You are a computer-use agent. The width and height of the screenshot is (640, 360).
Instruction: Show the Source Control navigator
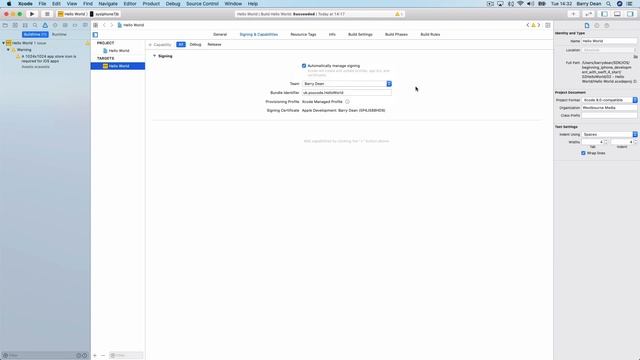click(15, 25)
